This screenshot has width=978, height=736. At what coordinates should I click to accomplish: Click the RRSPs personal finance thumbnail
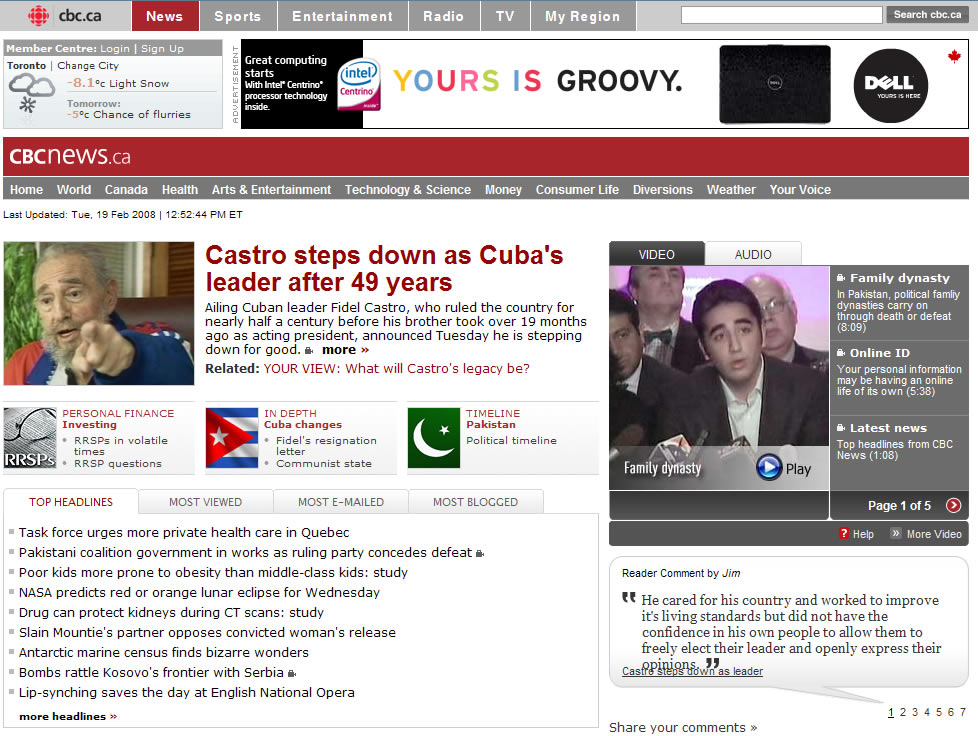pyautogui.click(x=30, y=438)
